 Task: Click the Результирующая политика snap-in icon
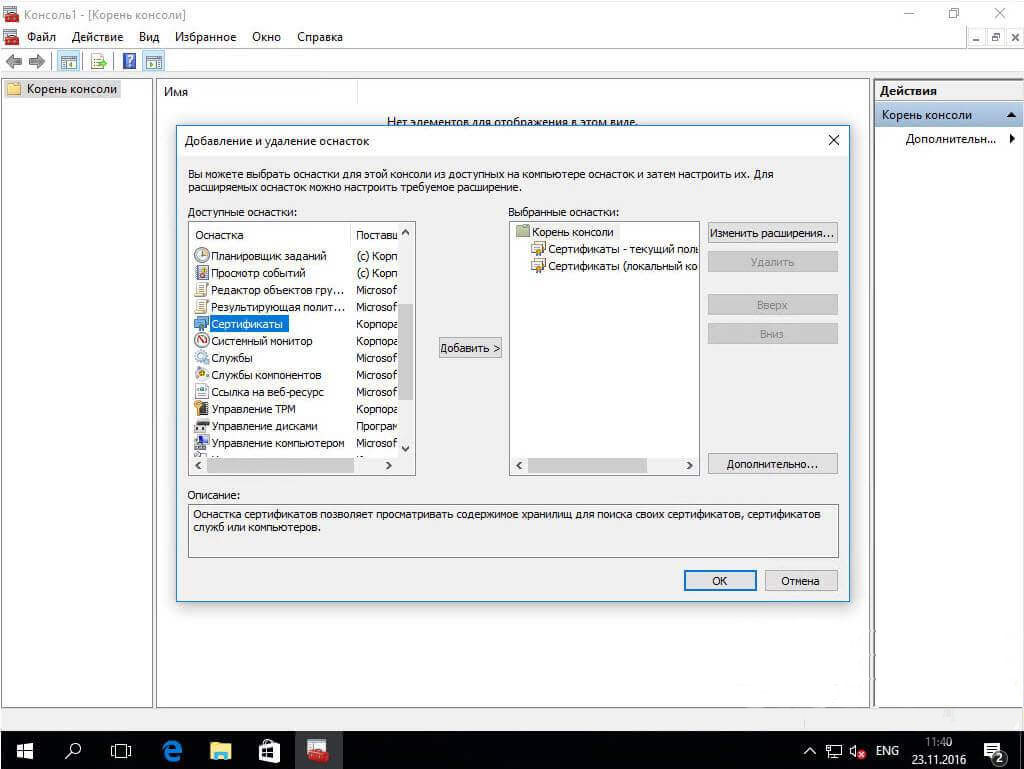(x=202, y=306)
